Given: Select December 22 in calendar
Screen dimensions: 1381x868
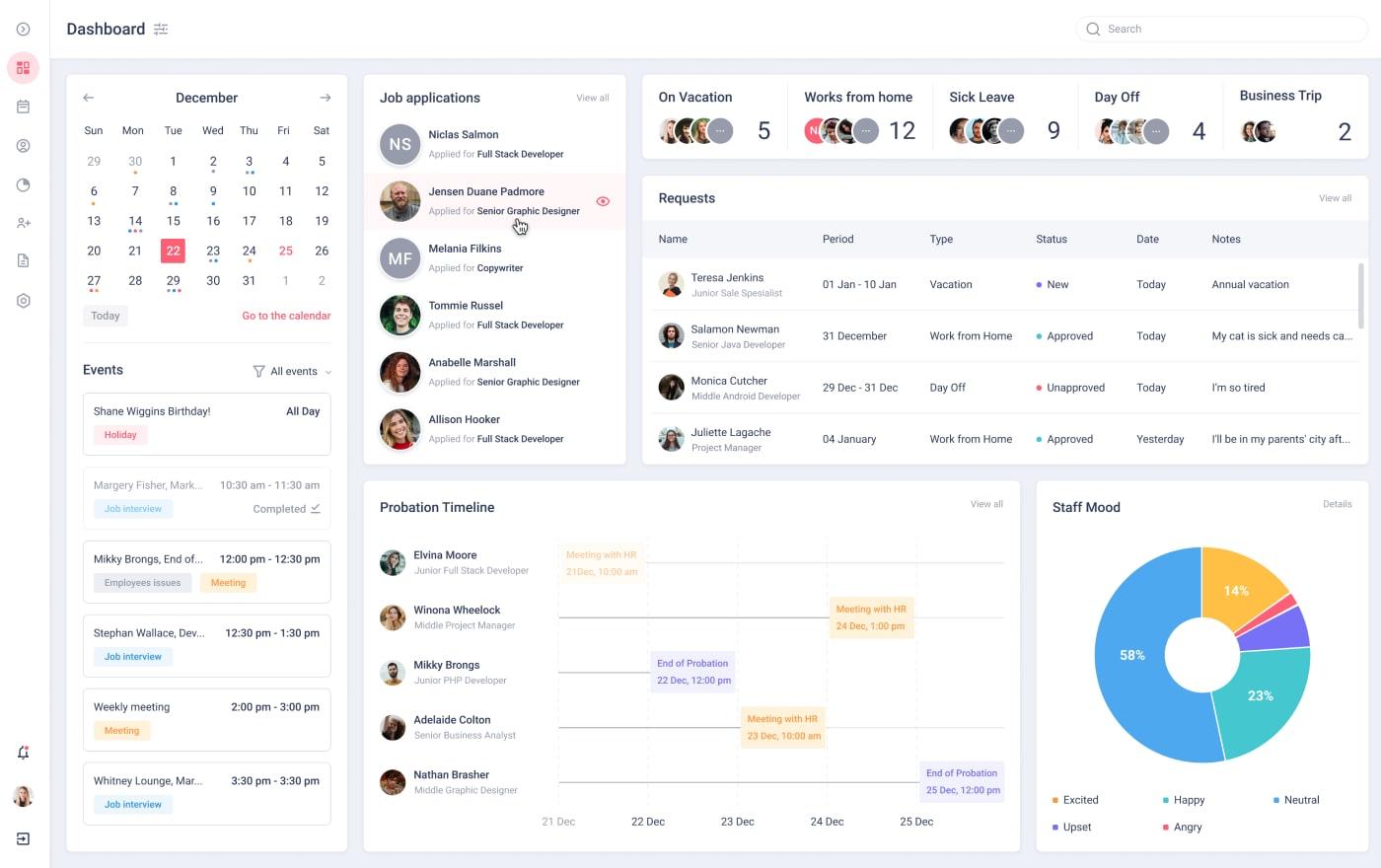Looking at the screenshot, I should (x=173, y=251).
